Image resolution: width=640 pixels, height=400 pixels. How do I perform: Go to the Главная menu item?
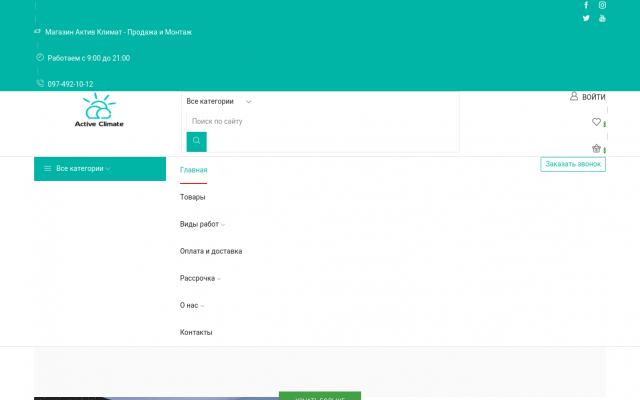tap(193, 170)
